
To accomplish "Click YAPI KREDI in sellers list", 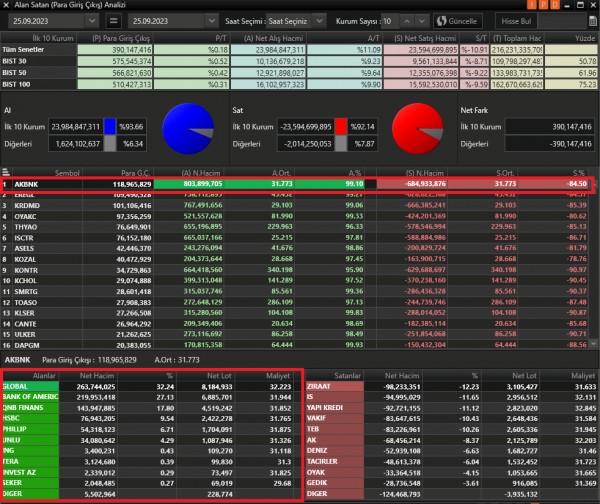I will coord(335,408).
